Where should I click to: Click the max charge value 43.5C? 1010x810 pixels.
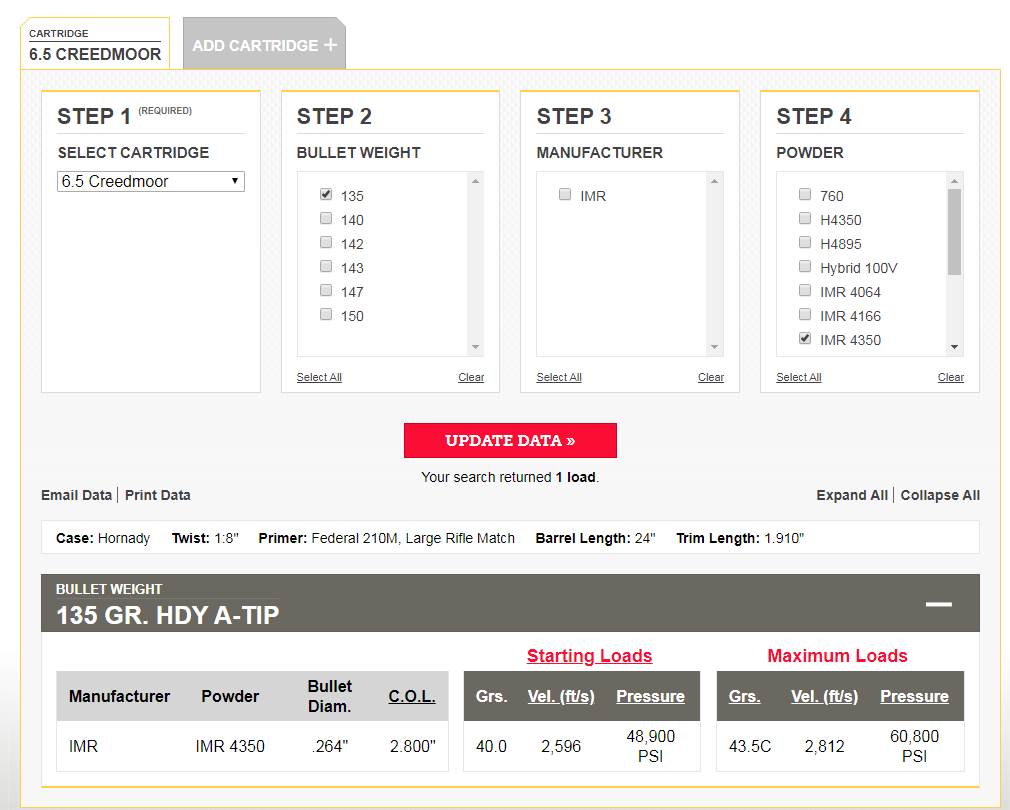tap(750, 746)
